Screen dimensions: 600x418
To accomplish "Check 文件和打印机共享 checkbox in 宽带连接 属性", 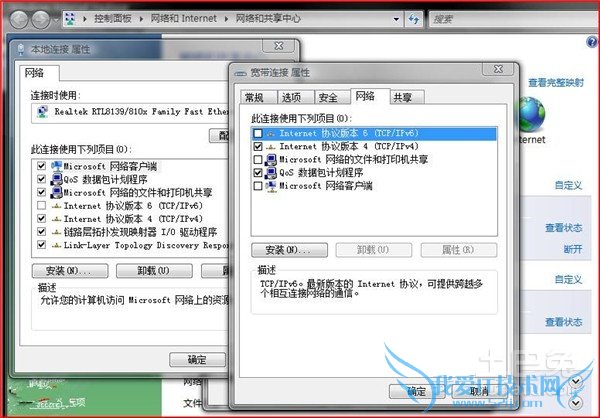I will [258, 159].
